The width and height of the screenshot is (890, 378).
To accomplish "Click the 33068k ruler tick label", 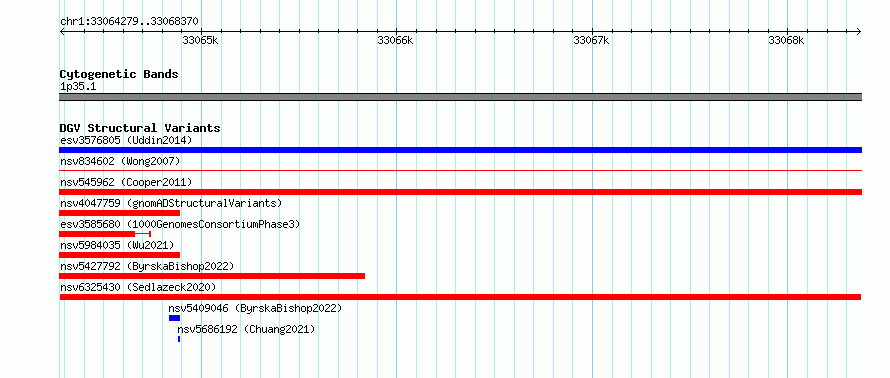I will (x=786, y=40).
